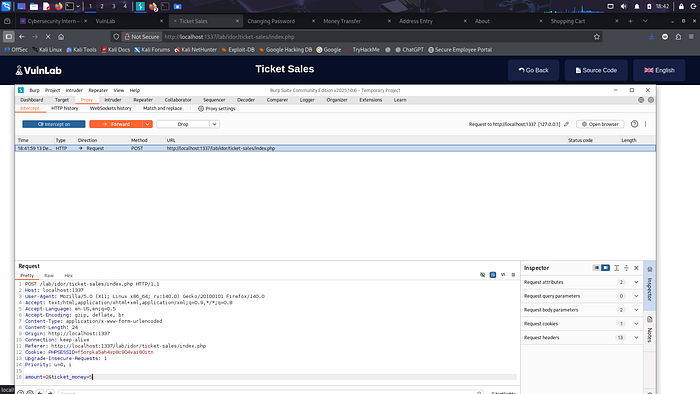Open a new Firefox tab with plus

click(630, 21)
